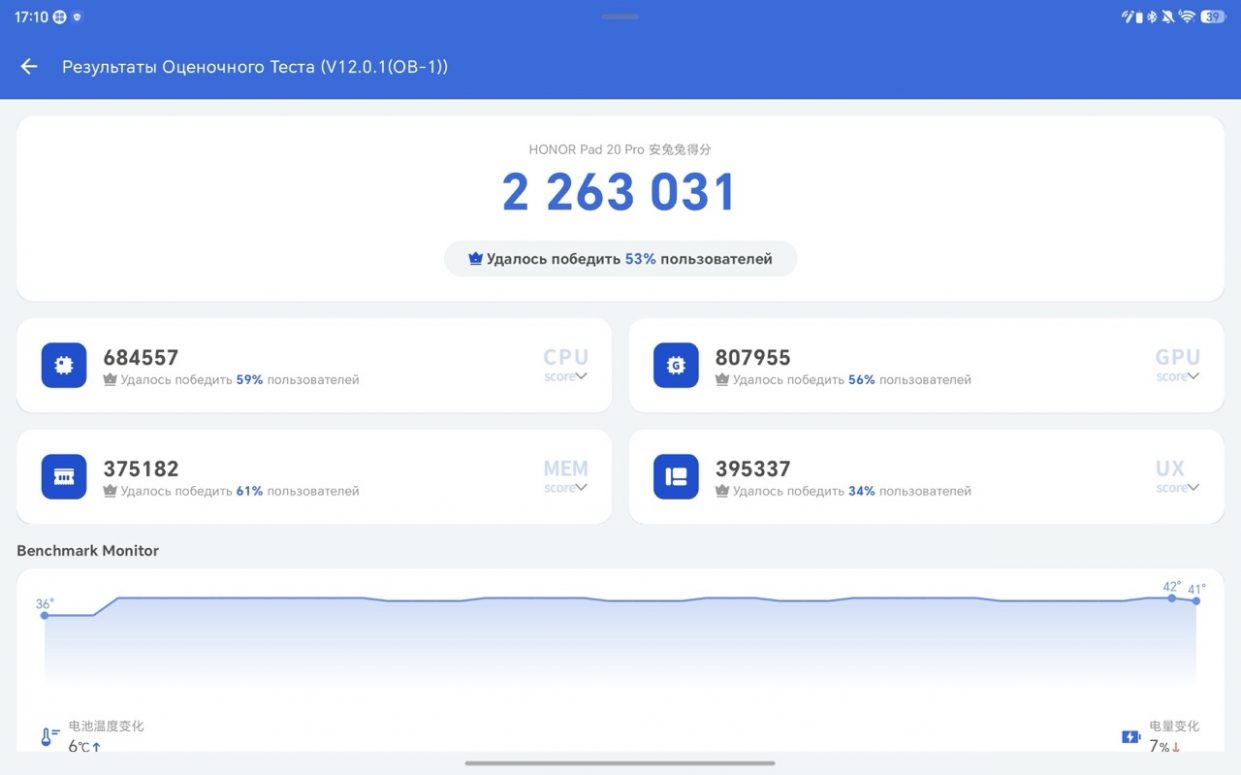Tap the MEM score value 375182

click(141, 468)
